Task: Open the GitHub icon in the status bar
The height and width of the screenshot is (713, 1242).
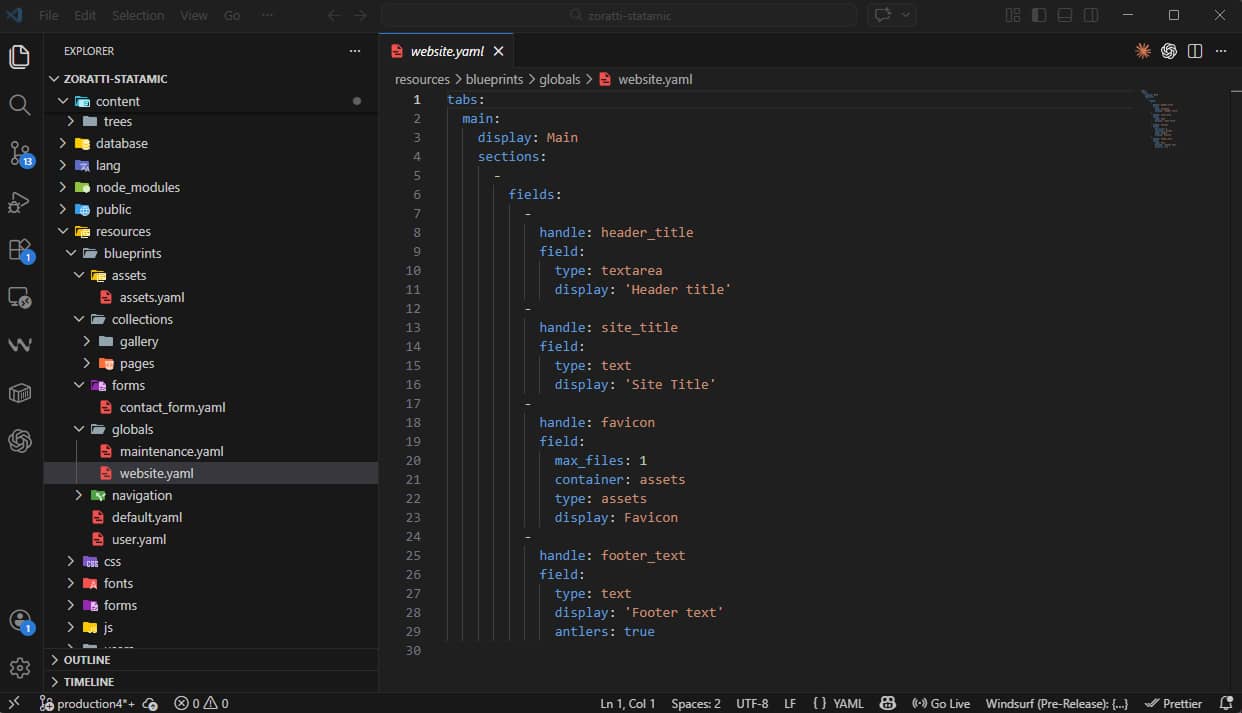Action: pyautogui.click(x=889, y=703)
